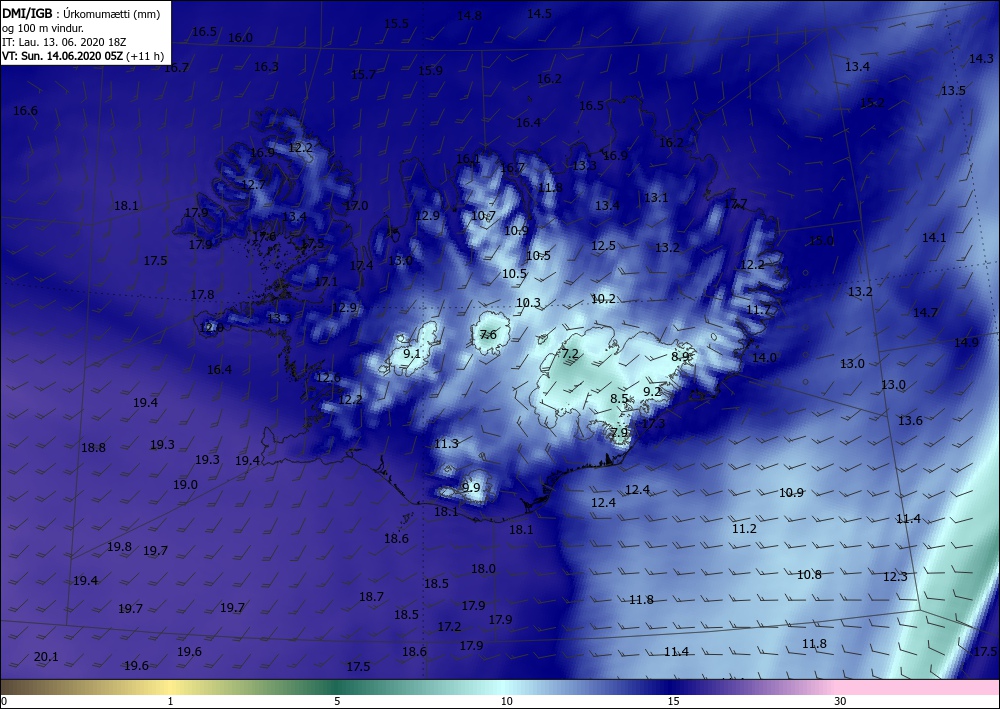Viewport: 1000px width, 709px height.
Task: Click the value 9.9 near the south coast
Action: click(x=471, y=488)
